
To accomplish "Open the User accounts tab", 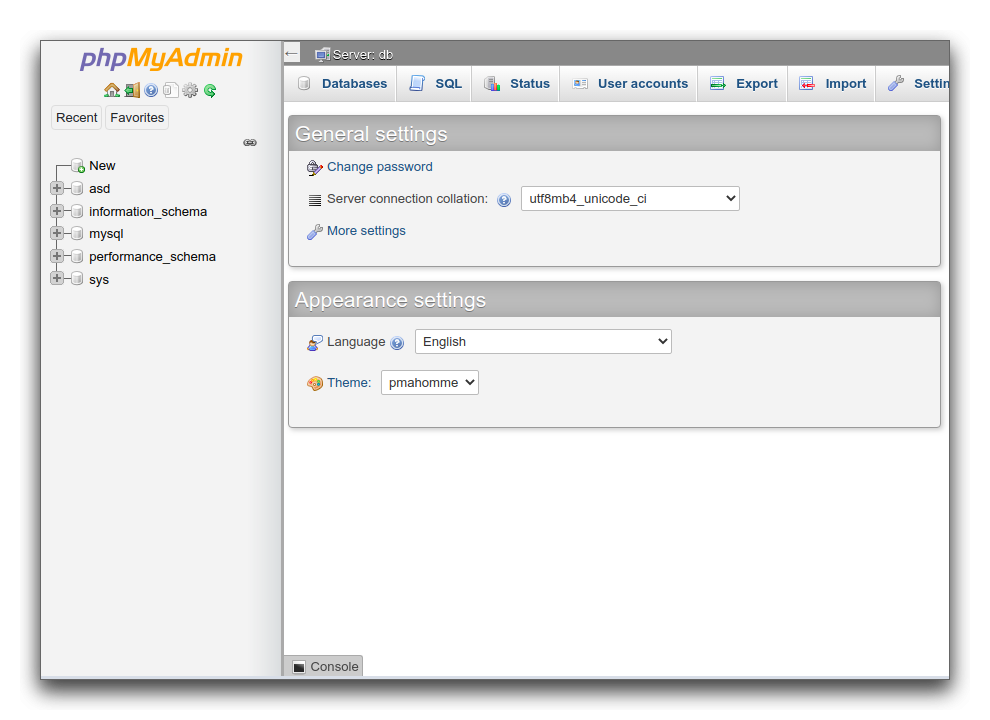I will tap(629, 83).
